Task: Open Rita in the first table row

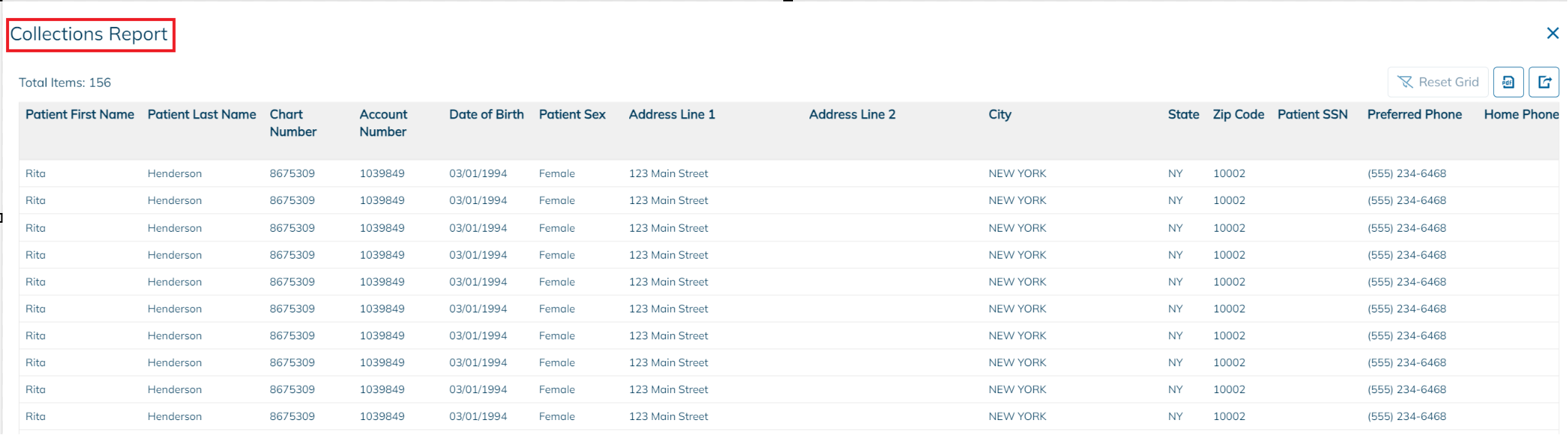Action: [x=35, y=173]
